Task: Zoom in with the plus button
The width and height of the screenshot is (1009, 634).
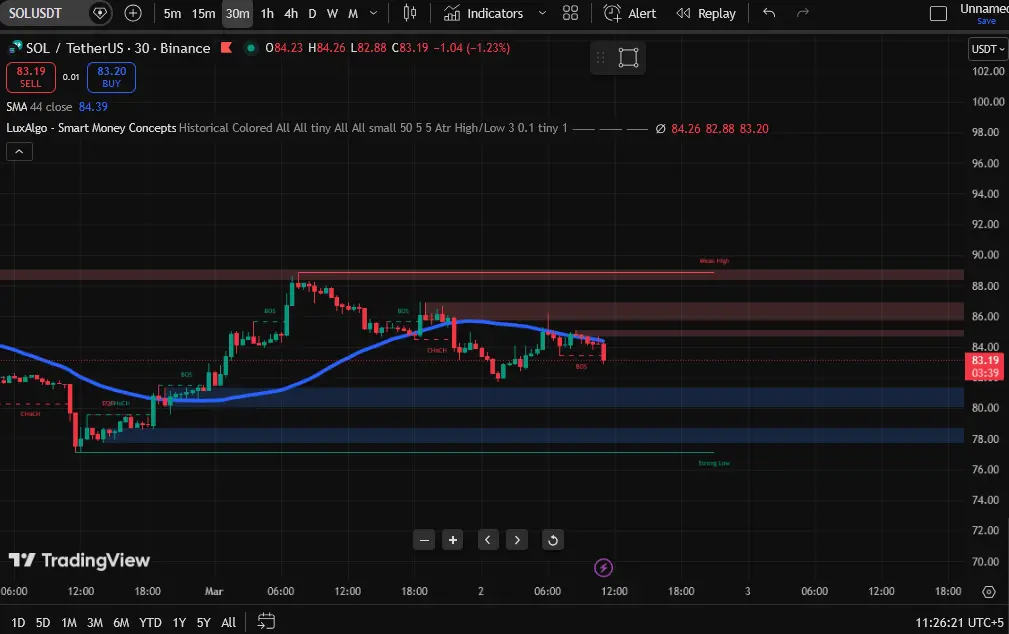Action: click(453, 540)
